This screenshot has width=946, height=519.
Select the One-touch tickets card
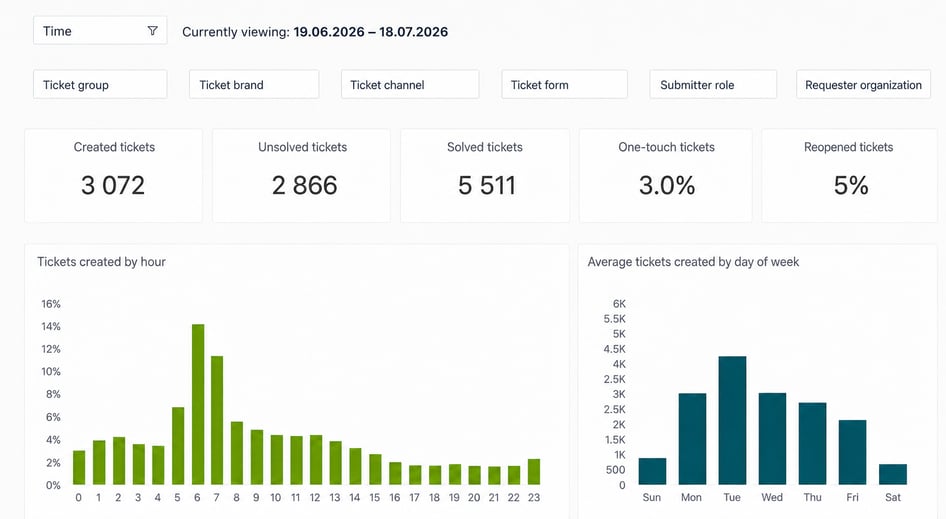(x=666, y=175)
